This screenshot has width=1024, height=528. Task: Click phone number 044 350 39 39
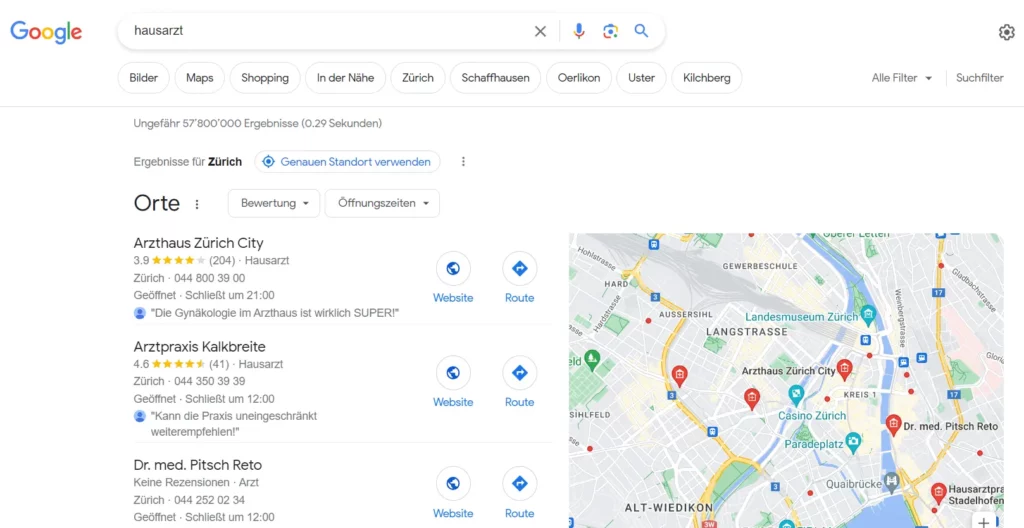coord(210,381)
